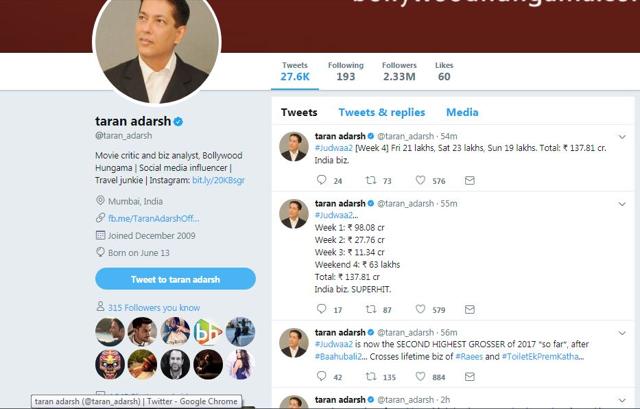This screenshot has width=640, height=409.
Task: Send the Week 4 tweet via direct message
Action: [x=470, y=180]
